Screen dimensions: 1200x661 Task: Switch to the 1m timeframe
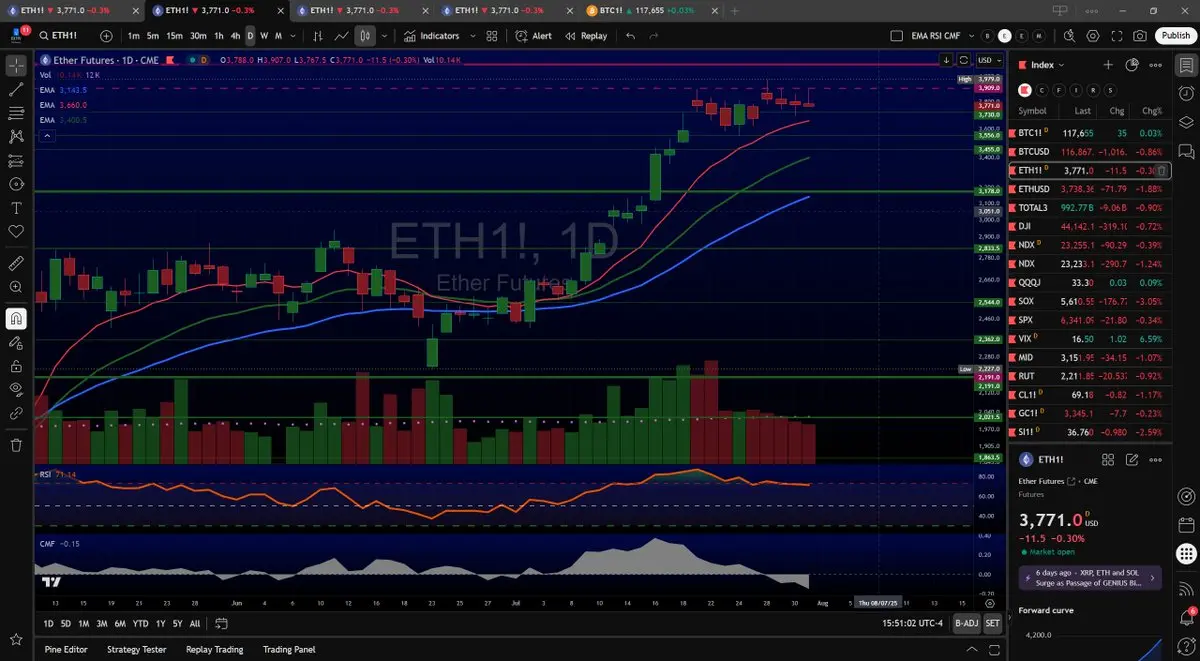click(x=134, y=36)
